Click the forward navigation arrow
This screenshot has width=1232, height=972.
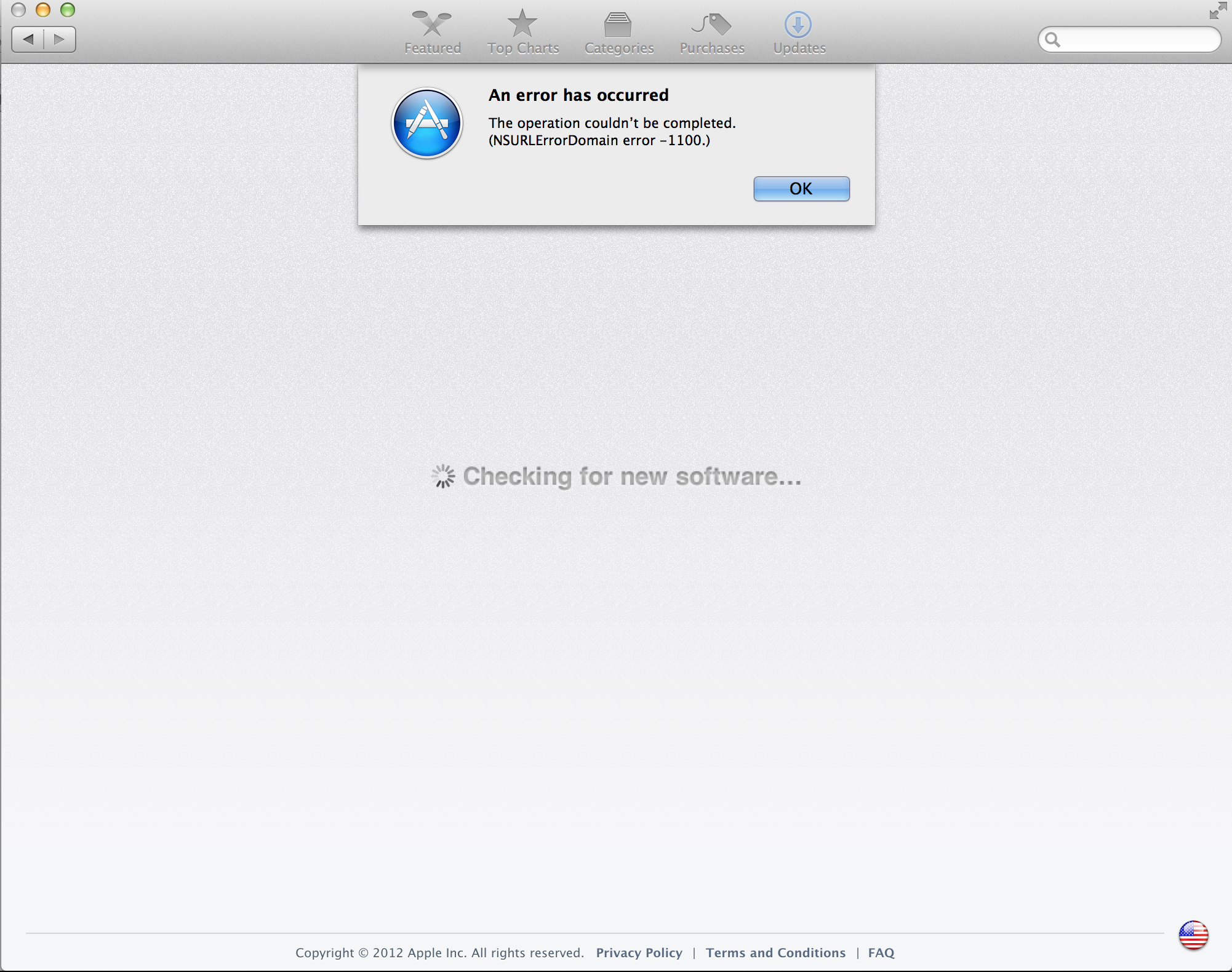coord(59,39)
